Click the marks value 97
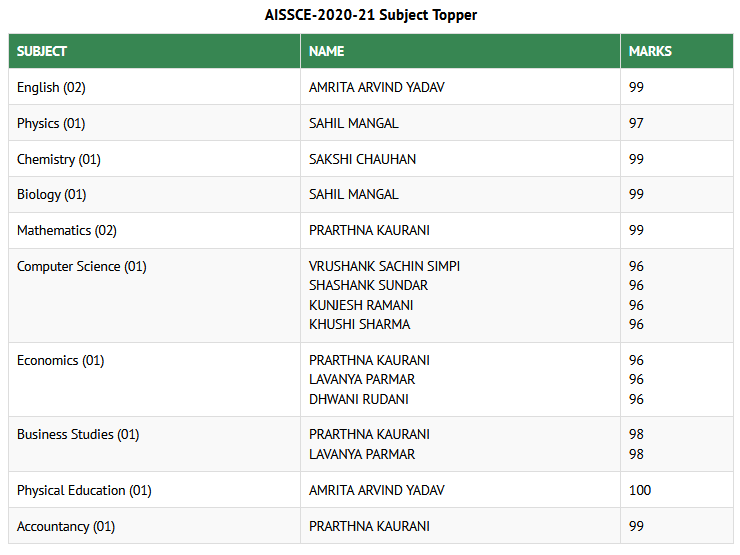Viewport: 740px width, 555px height. (636, 123)
